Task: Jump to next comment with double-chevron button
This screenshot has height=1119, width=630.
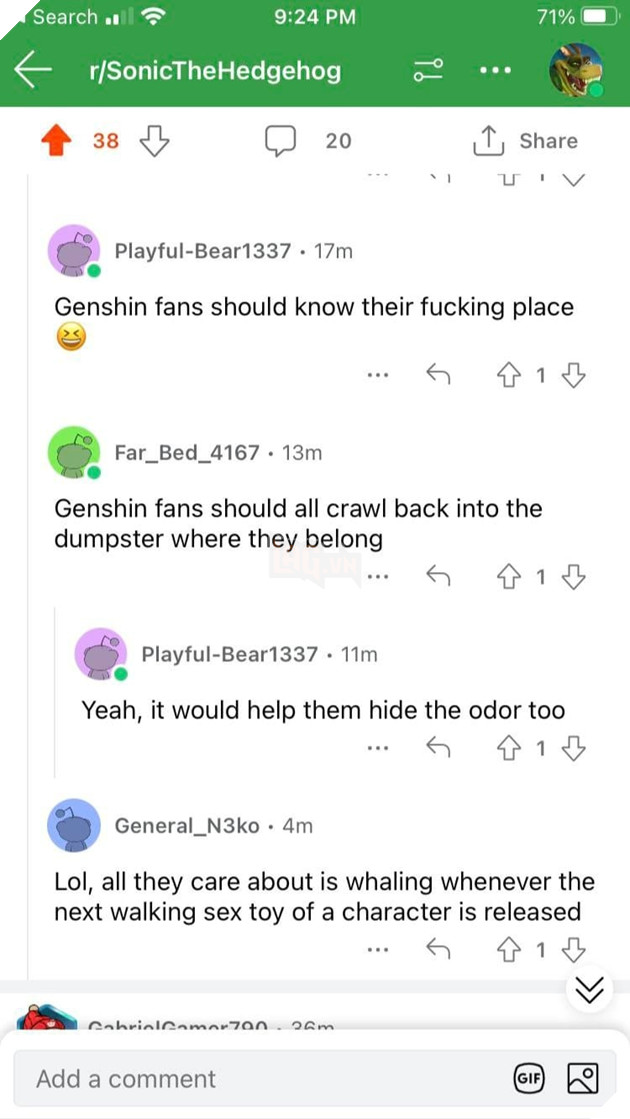Action: [591, 990]
